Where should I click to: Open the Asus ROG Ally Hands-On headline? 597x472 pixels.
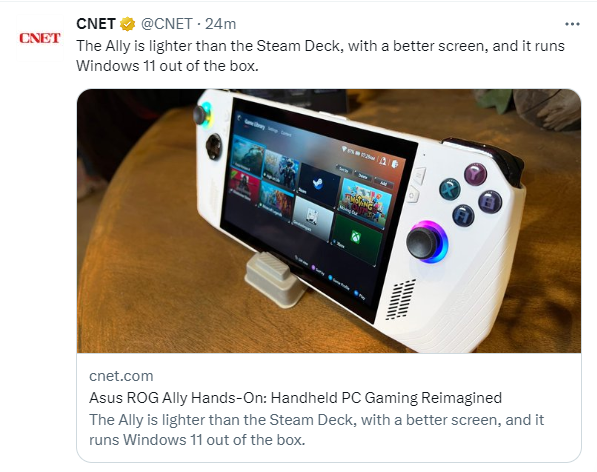(x=295, y=398)
